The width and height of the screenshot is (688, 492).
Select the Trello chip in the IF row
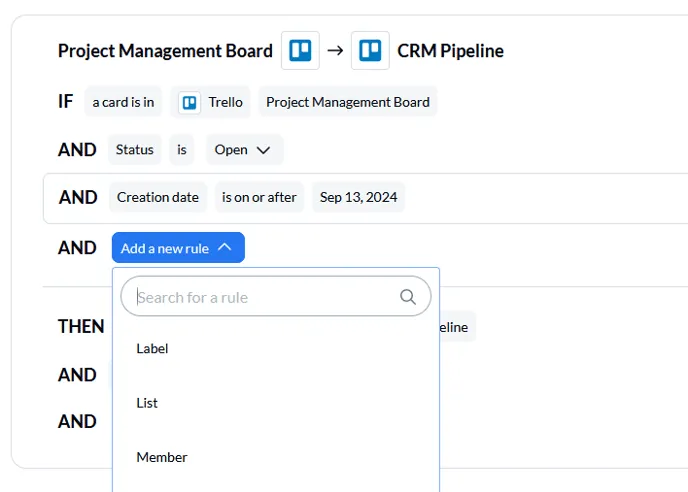click(210, 102)
